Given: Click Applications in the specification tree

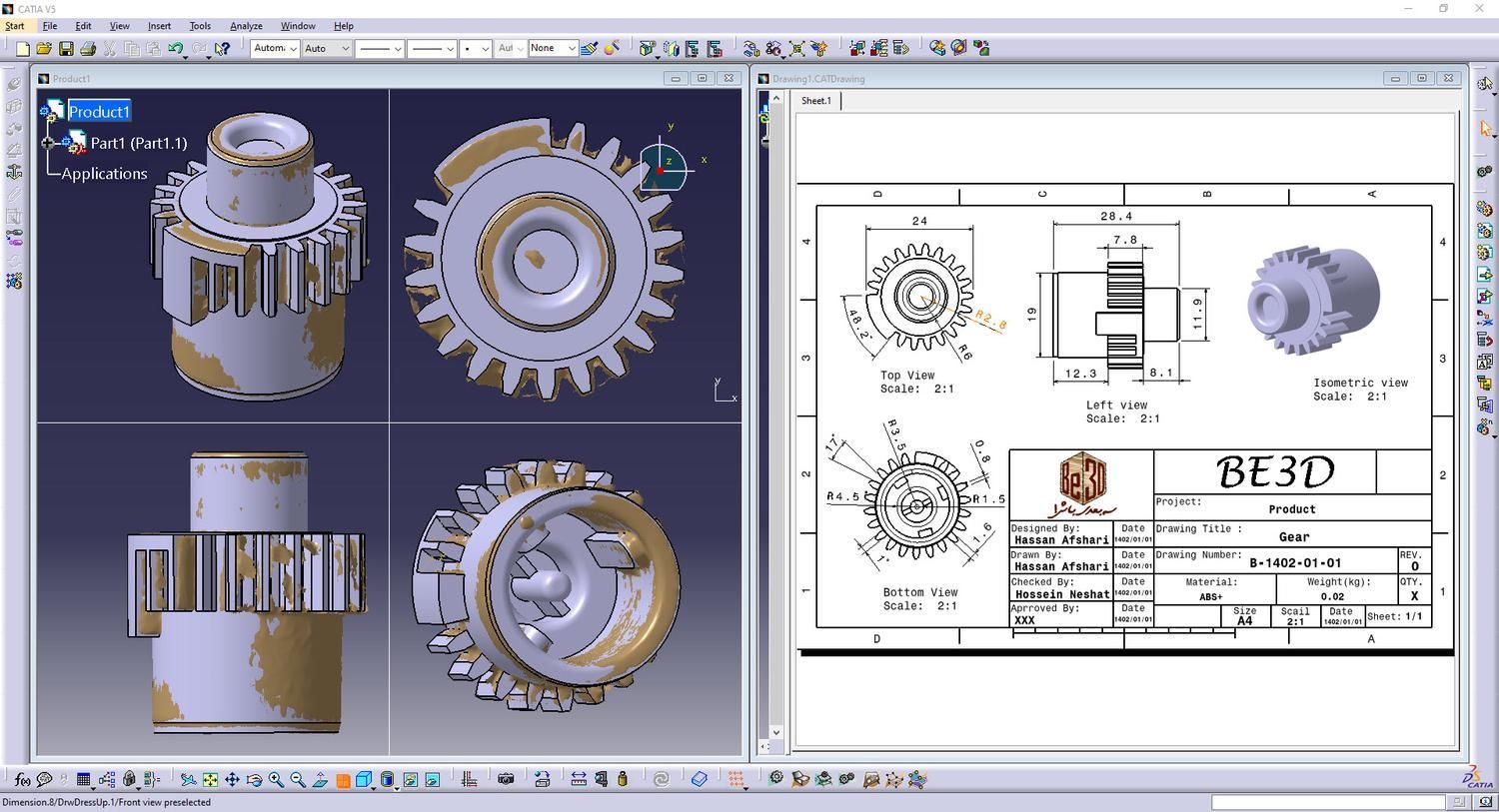Looking at the screenshot, I should pyautogui.click(x=104, y=174).
